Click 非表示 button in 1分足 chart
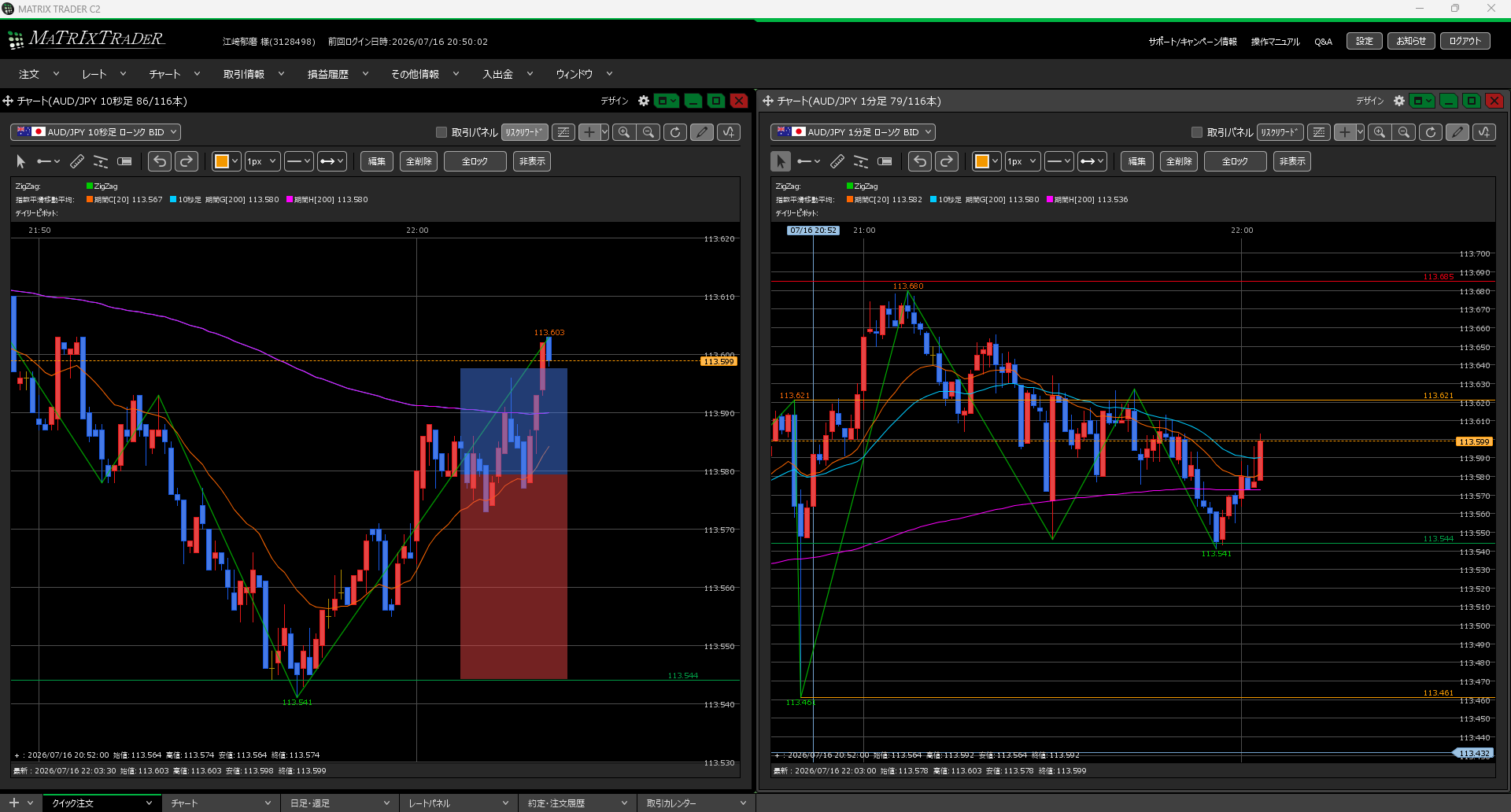 (1292, 161)
